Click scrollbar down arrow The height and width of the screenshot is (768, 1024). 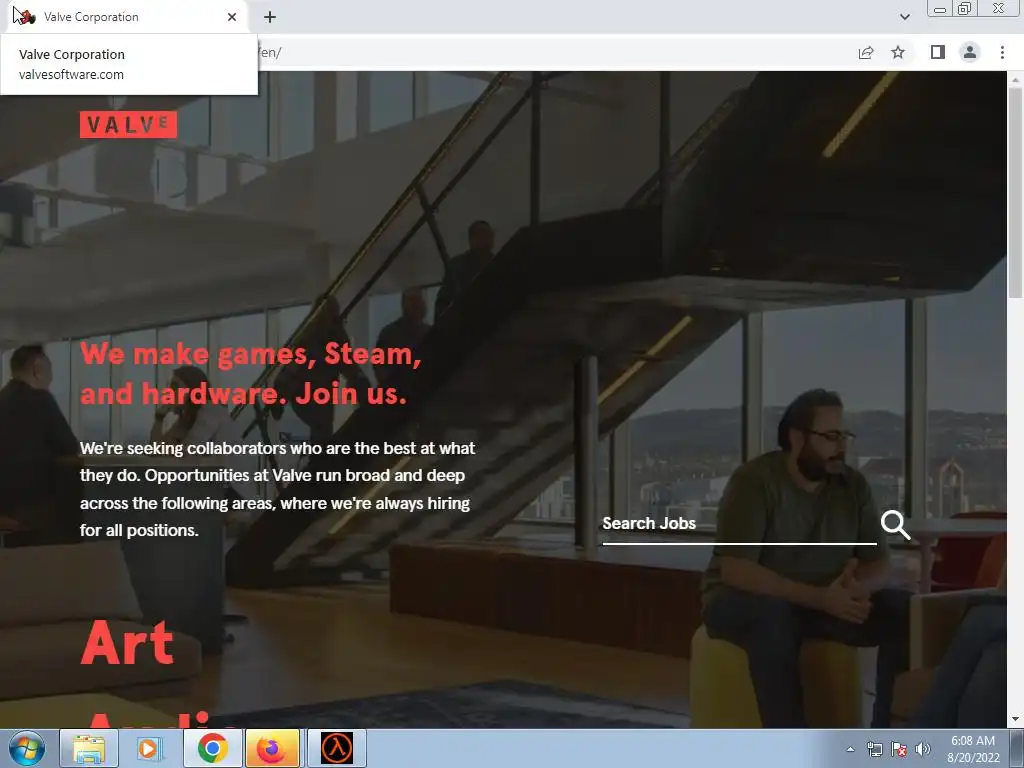1015,719
